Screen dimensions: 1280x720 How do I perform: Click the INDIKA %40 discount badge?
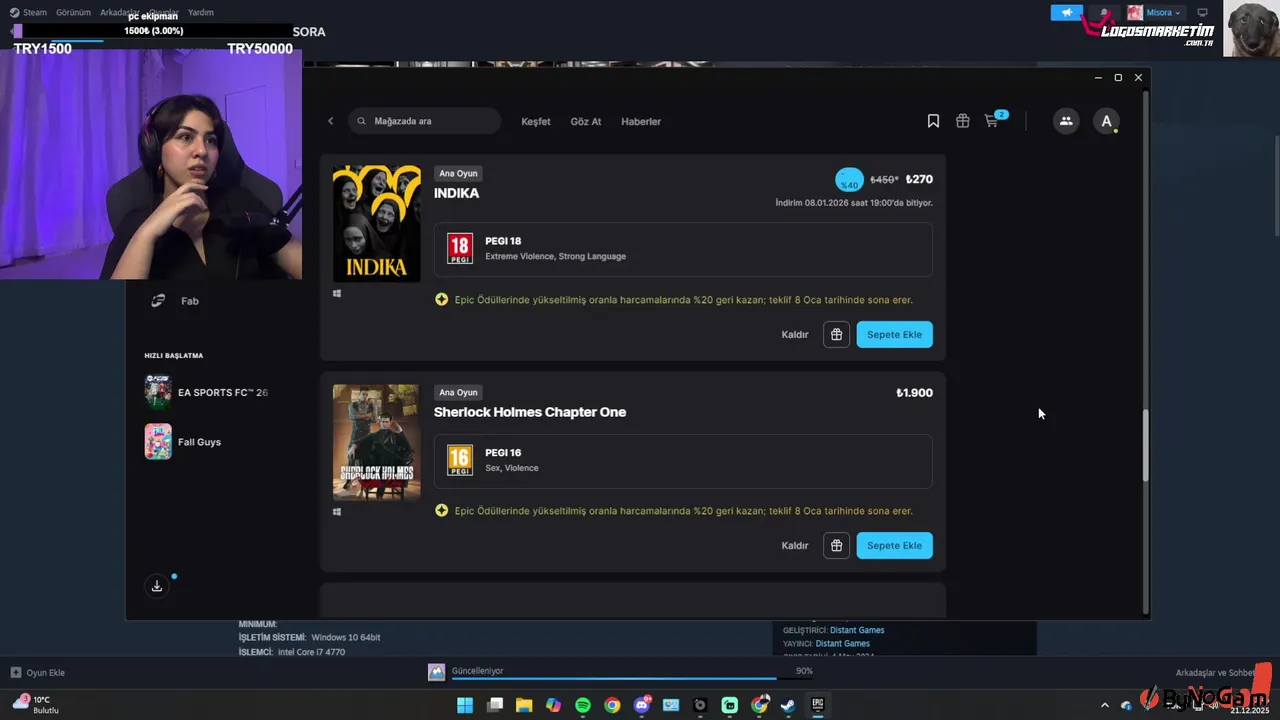coord(849,180)
